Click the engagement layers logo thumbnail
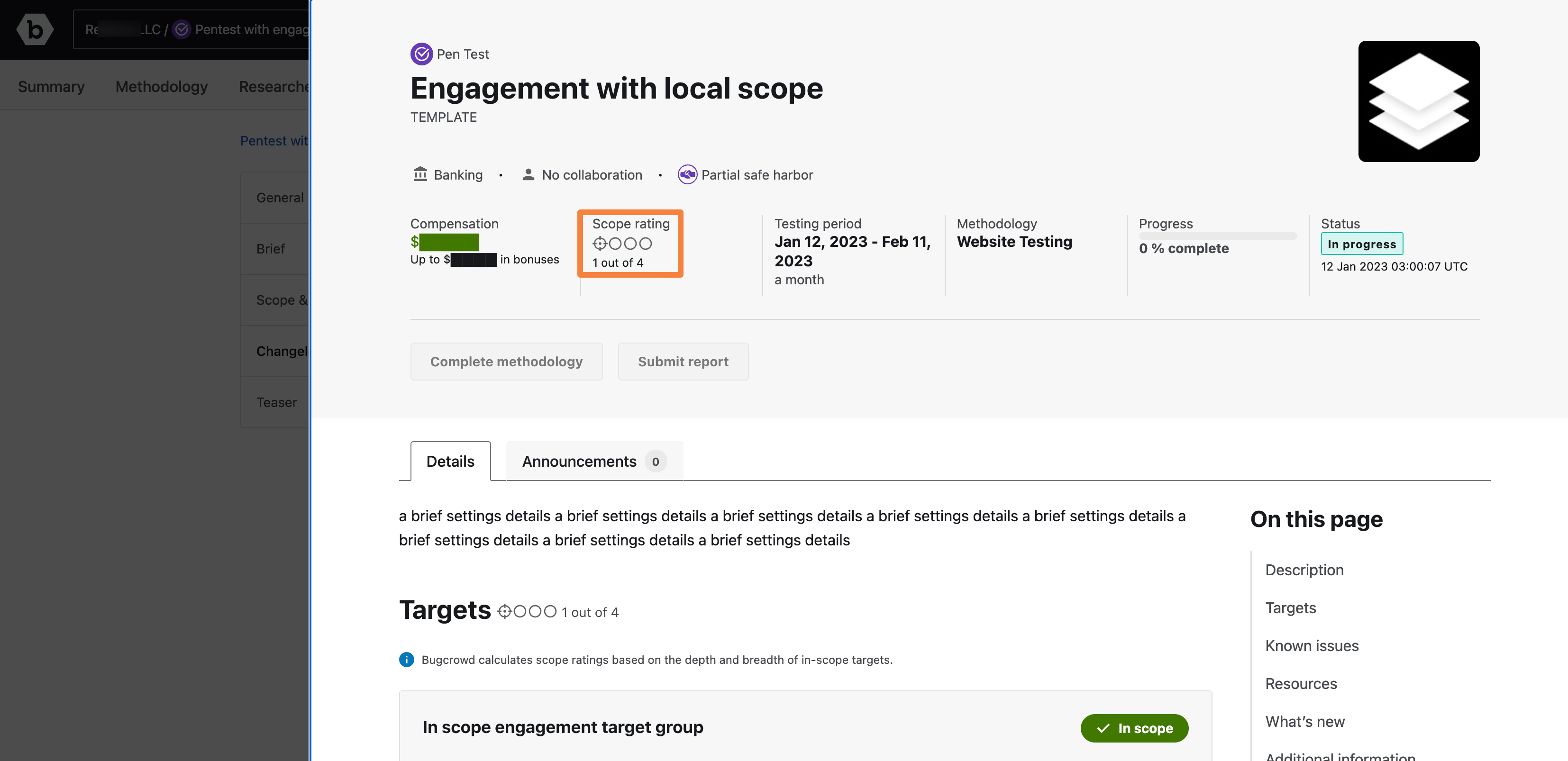Screen dimensions: 1568x761 click(x=1418, y=101)
